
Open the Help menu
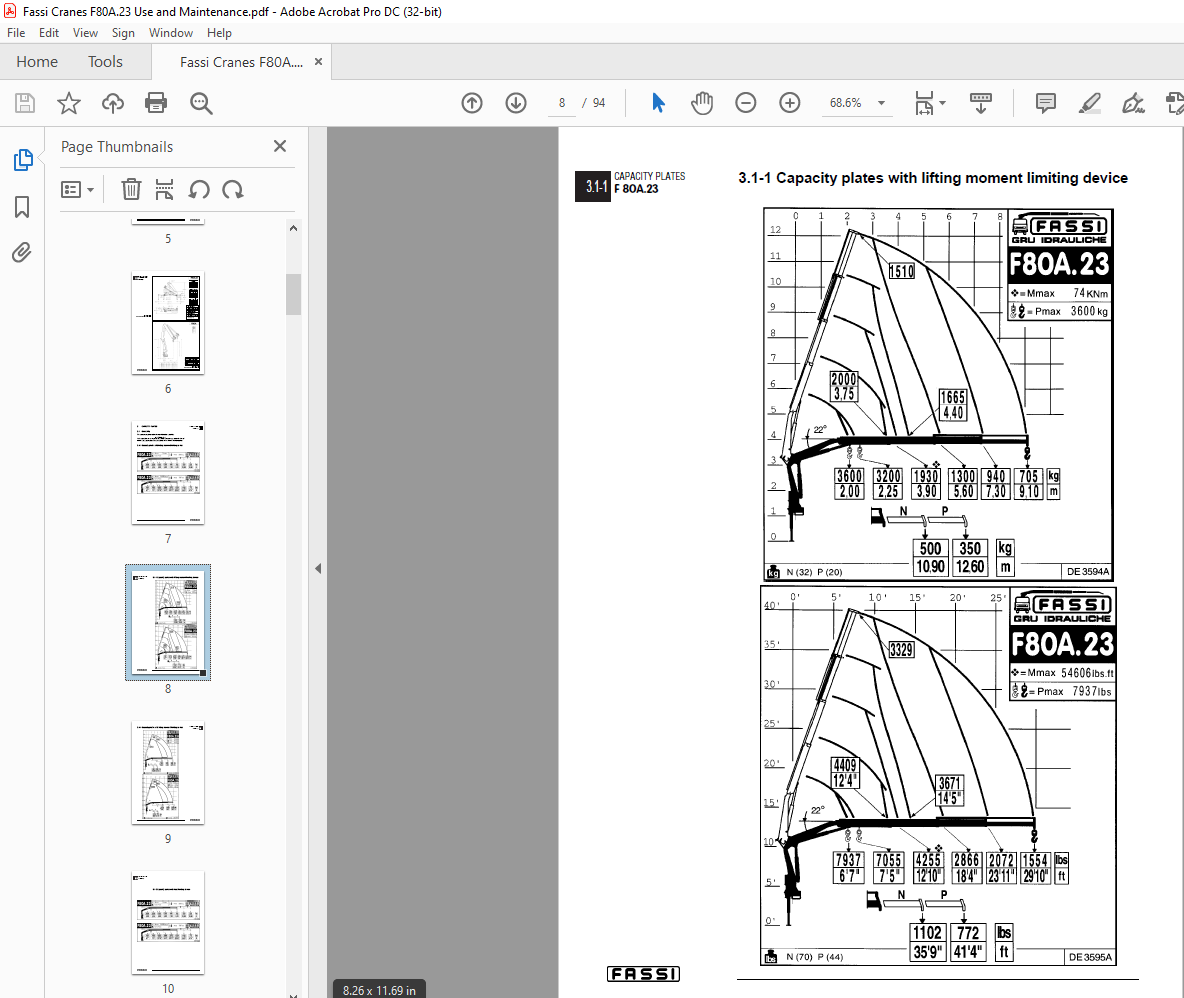tap(219, 32)
